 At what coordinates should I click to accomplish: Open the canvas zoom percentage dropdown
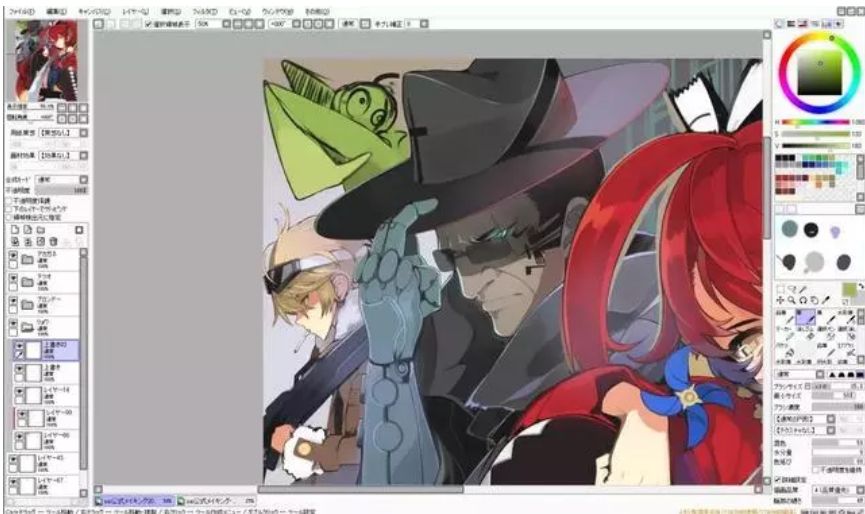226,24
